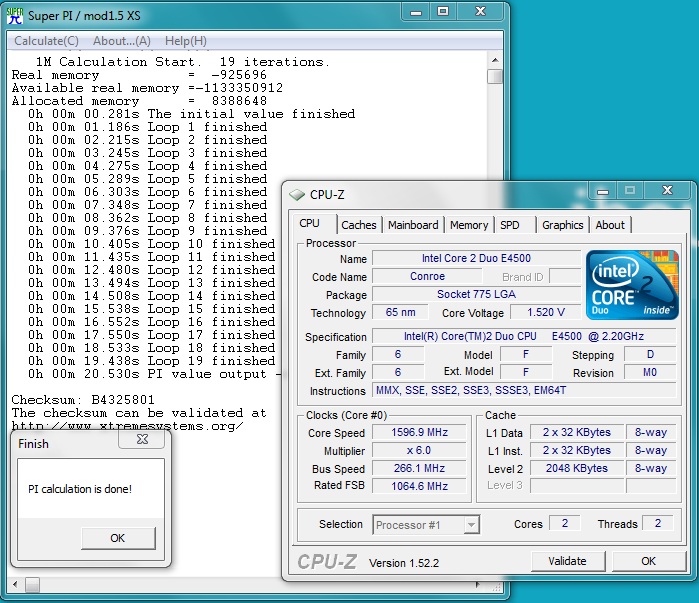
Task: Click the Family value '6'
Action: tap(398, 354)
